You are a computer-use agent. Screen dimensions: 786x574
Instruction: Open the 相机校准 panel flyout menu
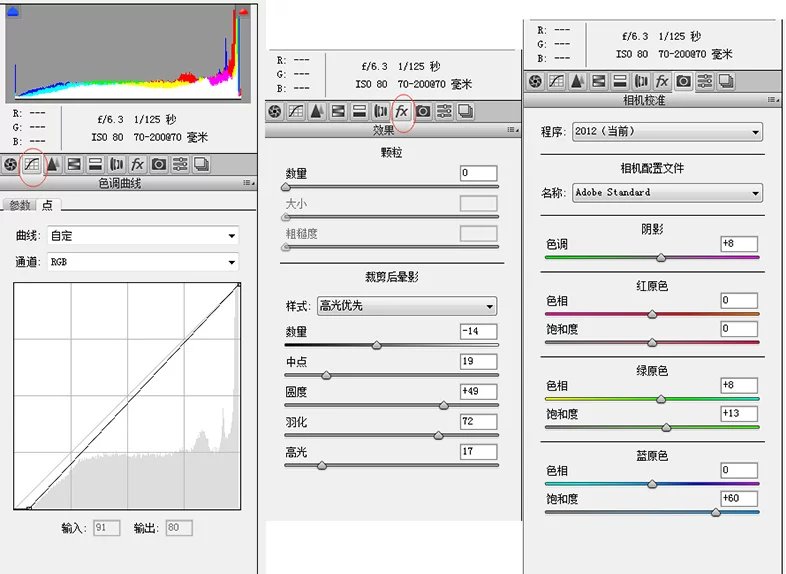(773, 100)
